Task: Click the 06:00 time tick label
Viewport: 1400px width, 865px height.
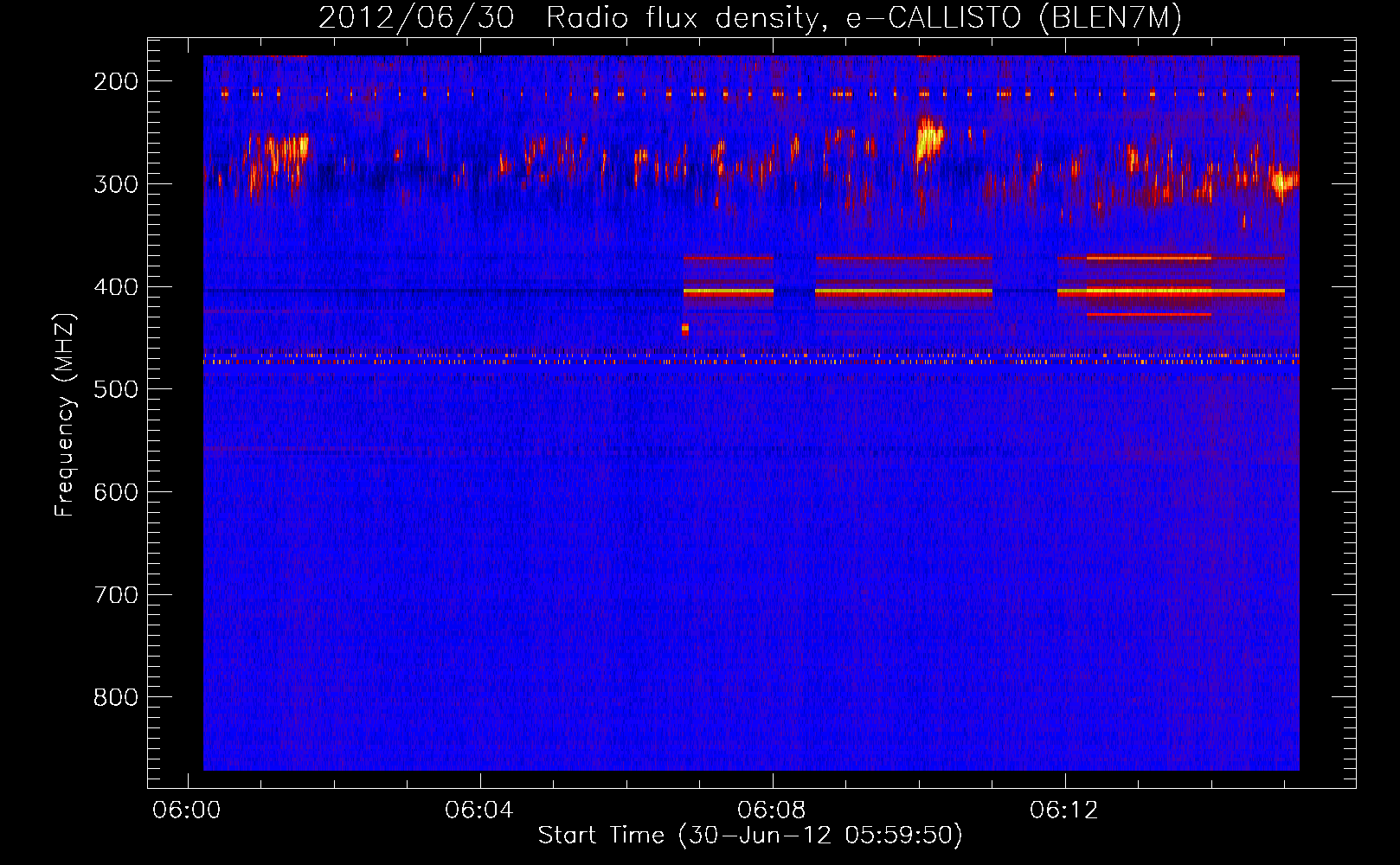Action: [187, 811]
